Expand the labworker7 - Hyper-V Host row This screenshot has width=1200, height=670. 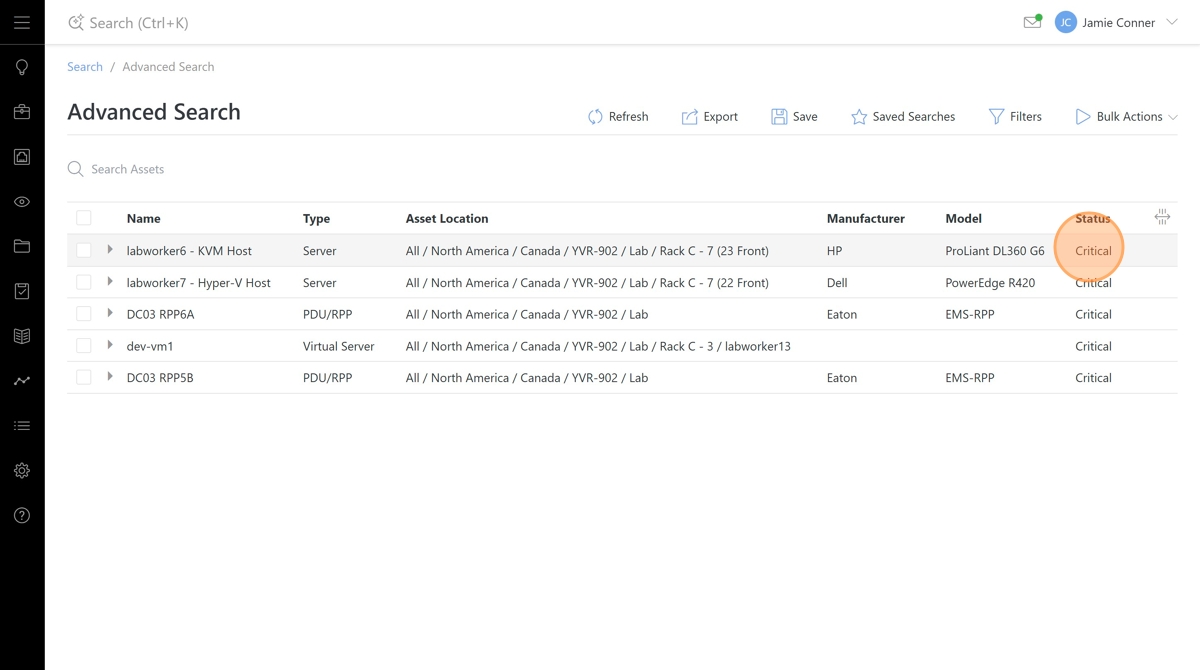pyautogui.click(x=110, y=282)
